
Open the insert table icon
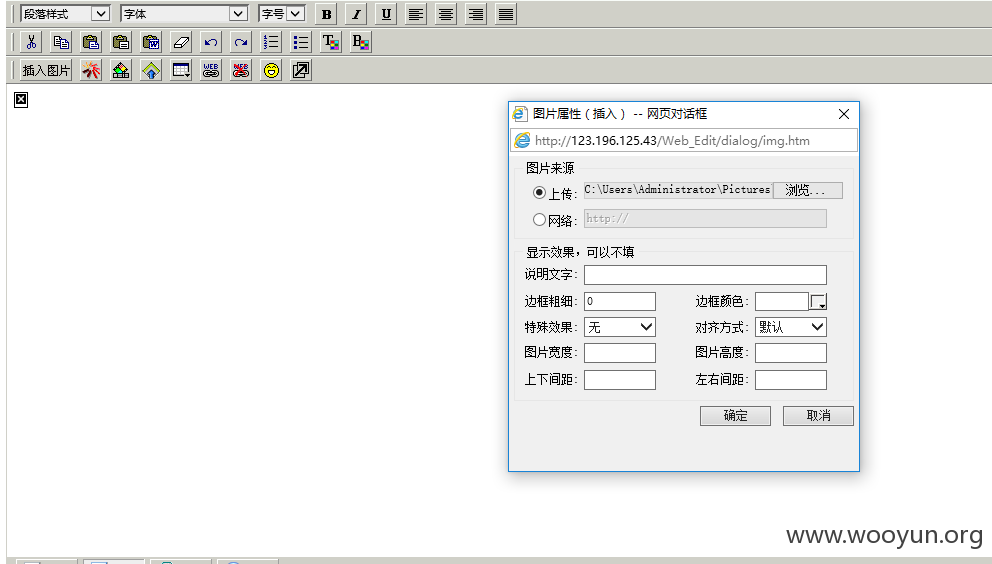(181, 70)
